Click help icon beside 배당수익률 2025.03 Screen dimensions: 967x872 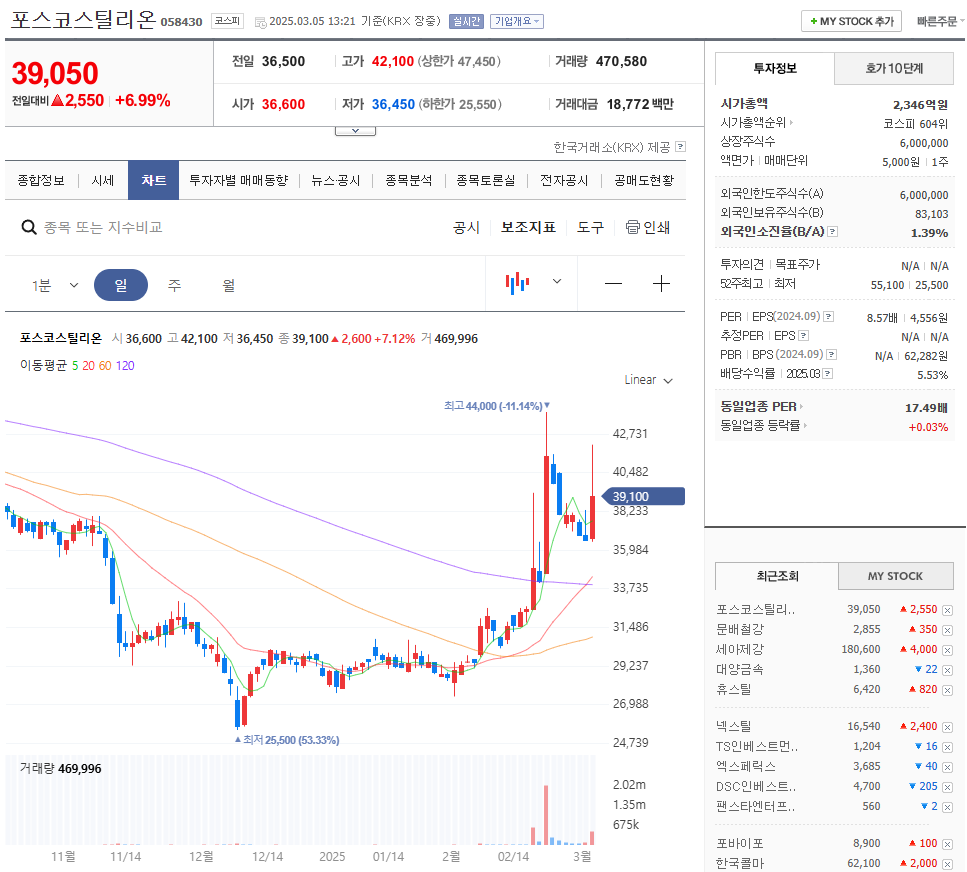coord(828,374)
